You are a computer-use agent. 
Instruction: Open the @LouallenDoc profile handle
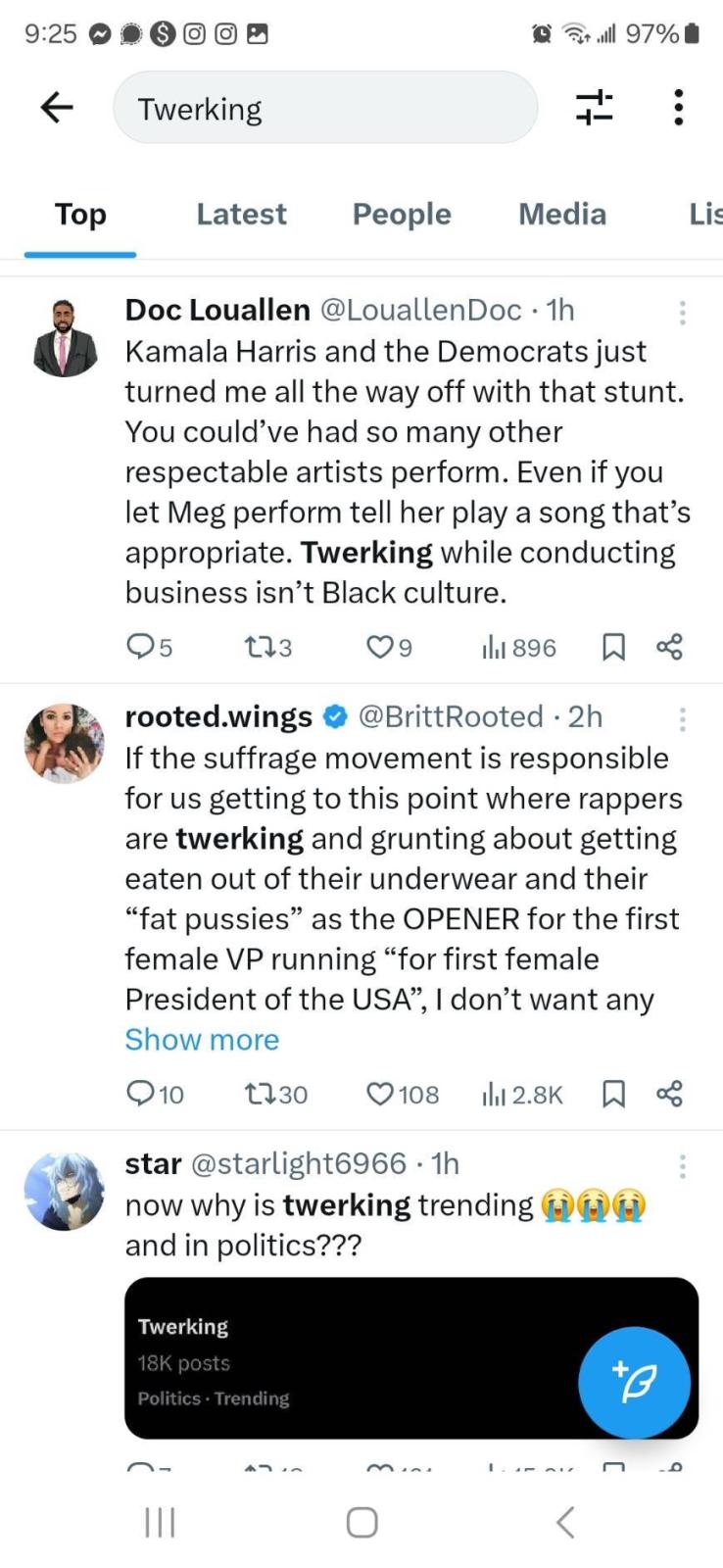pos(421,310)
